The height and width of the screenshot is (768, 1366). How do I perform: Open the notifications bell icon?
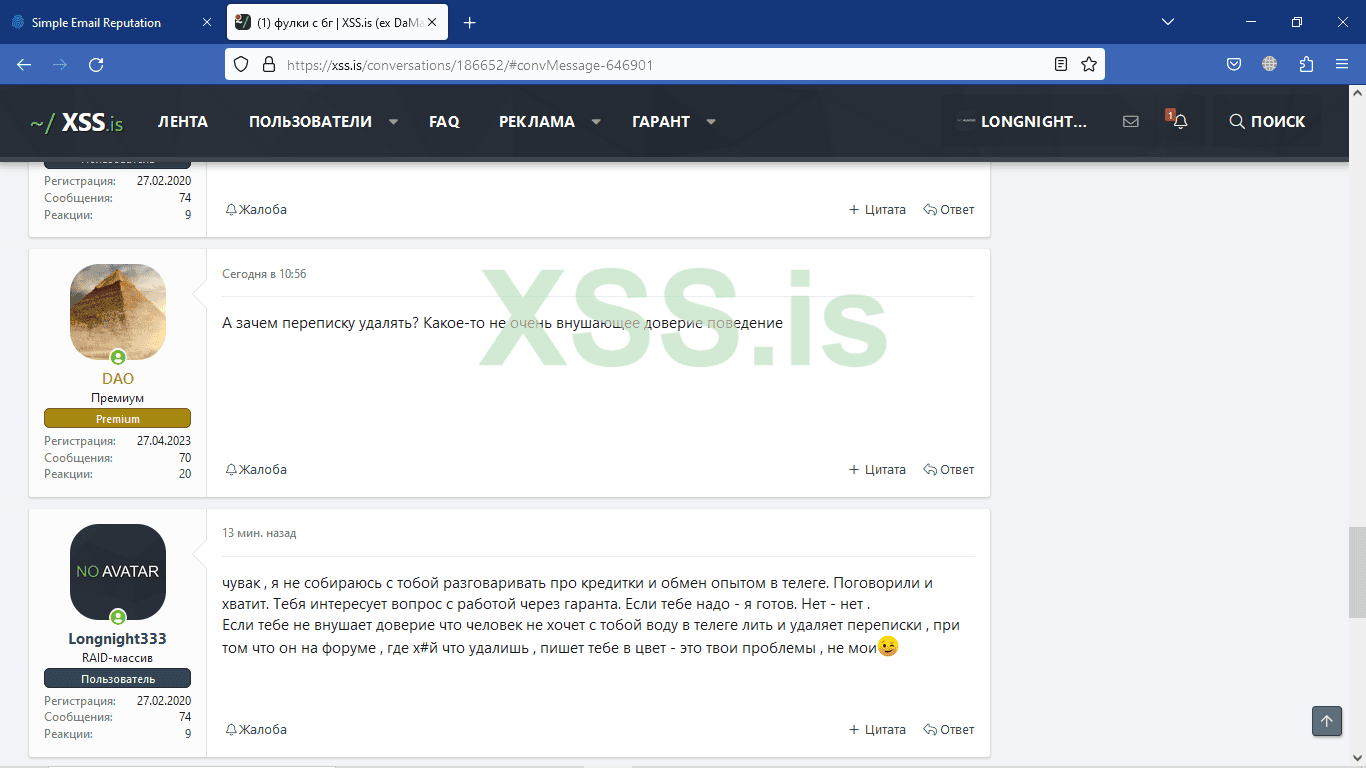tap(1180, 122)
